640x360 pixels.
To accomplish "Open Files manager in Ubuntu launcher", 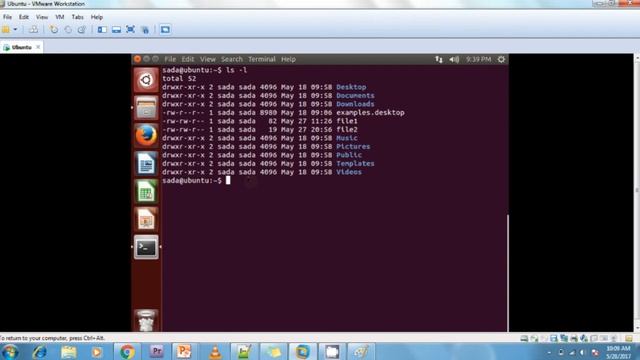I will click(146, 108).
